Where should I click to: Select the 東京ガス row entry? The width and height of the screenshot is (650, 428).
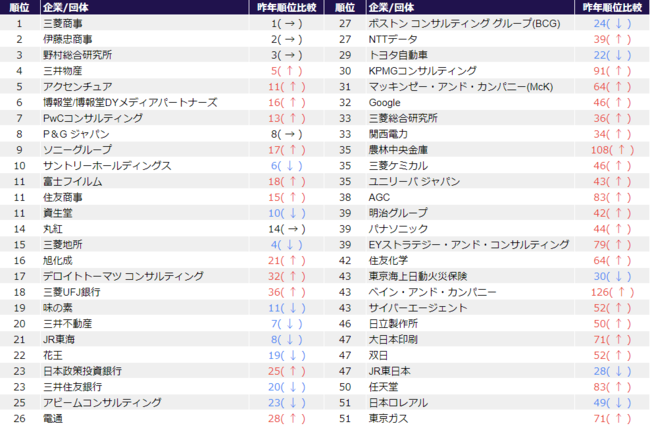[390, 417]
